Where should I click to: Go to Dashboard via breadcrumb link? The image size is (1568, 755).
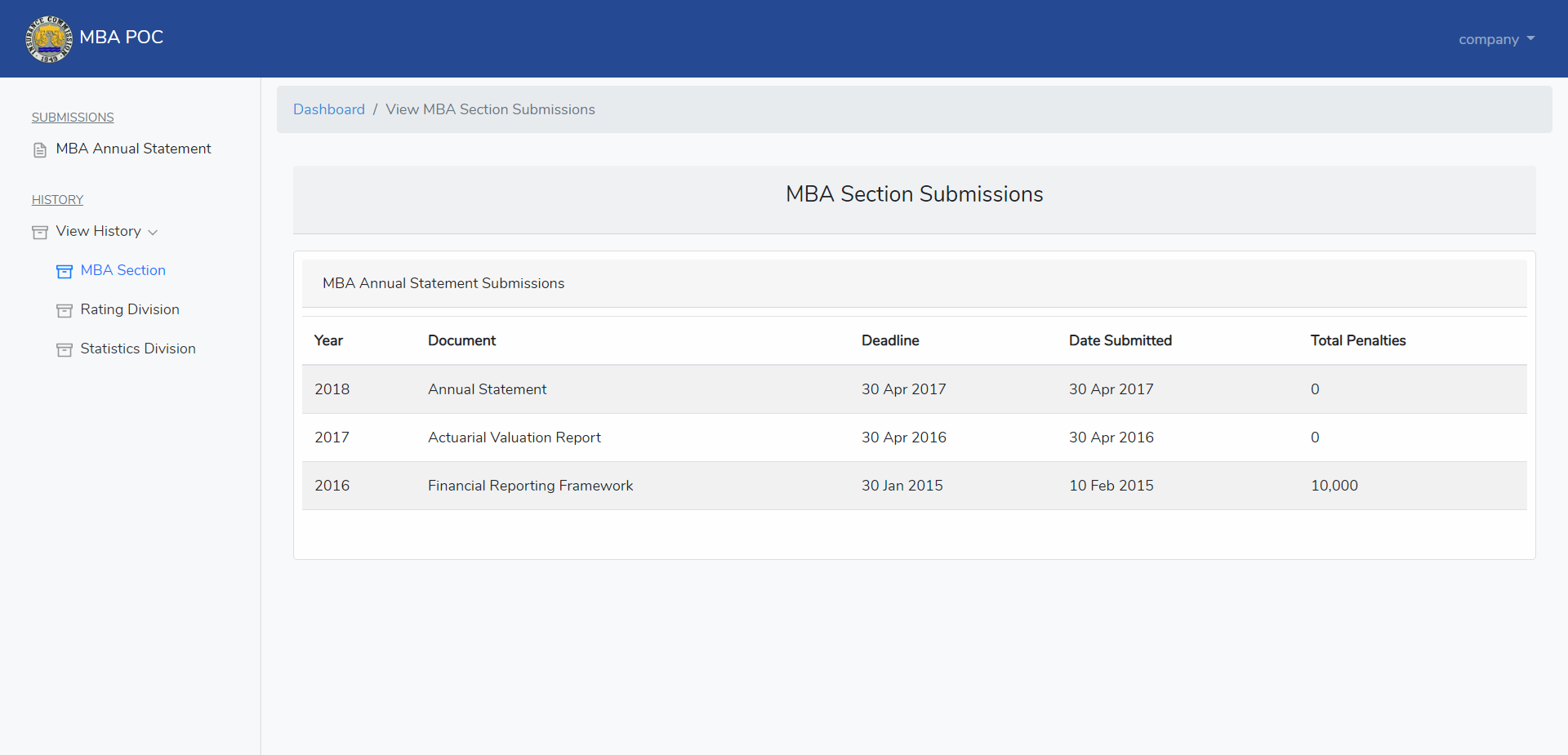click(x=329, y=109)
